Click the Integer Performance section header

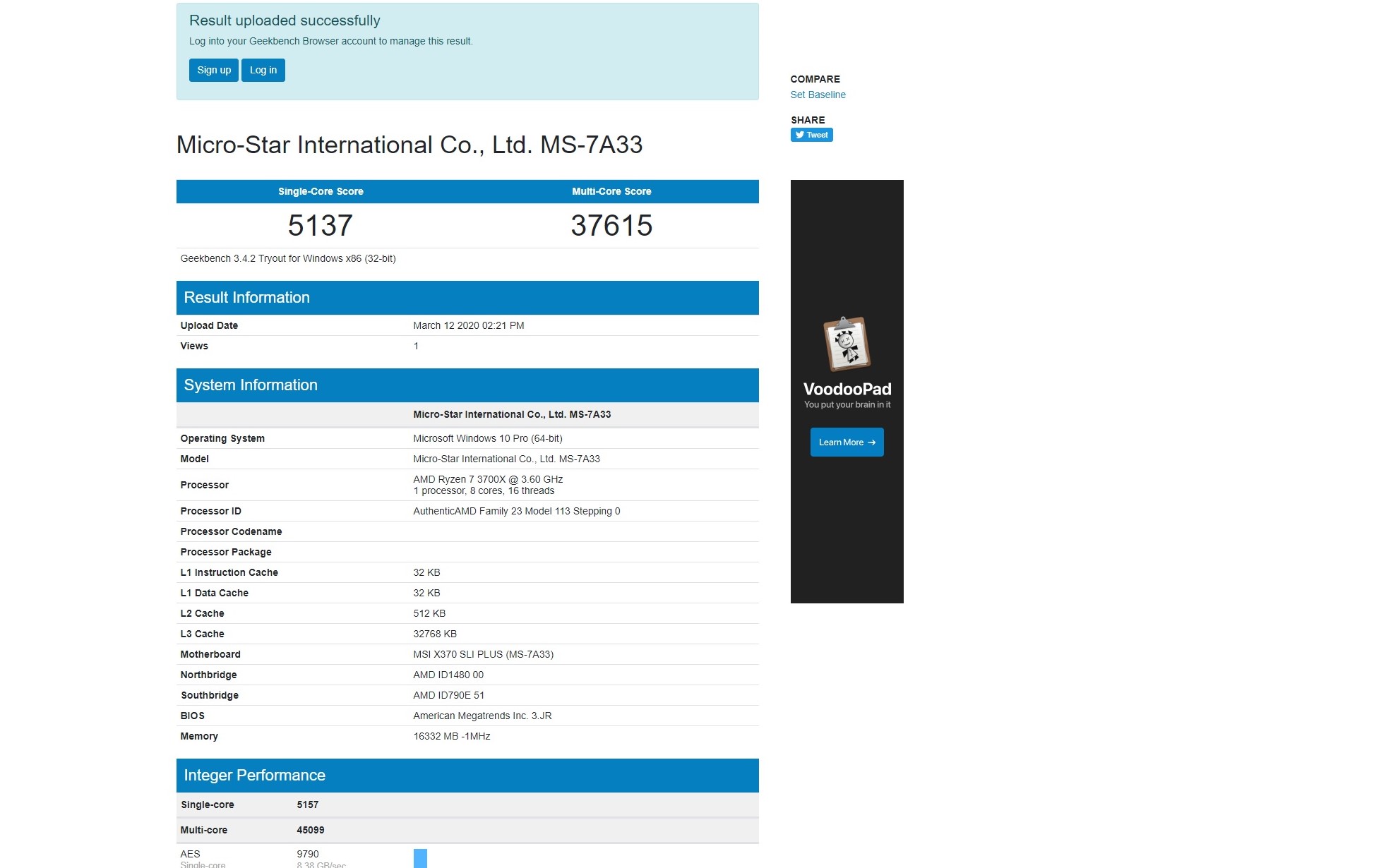(x=467, y=776)
